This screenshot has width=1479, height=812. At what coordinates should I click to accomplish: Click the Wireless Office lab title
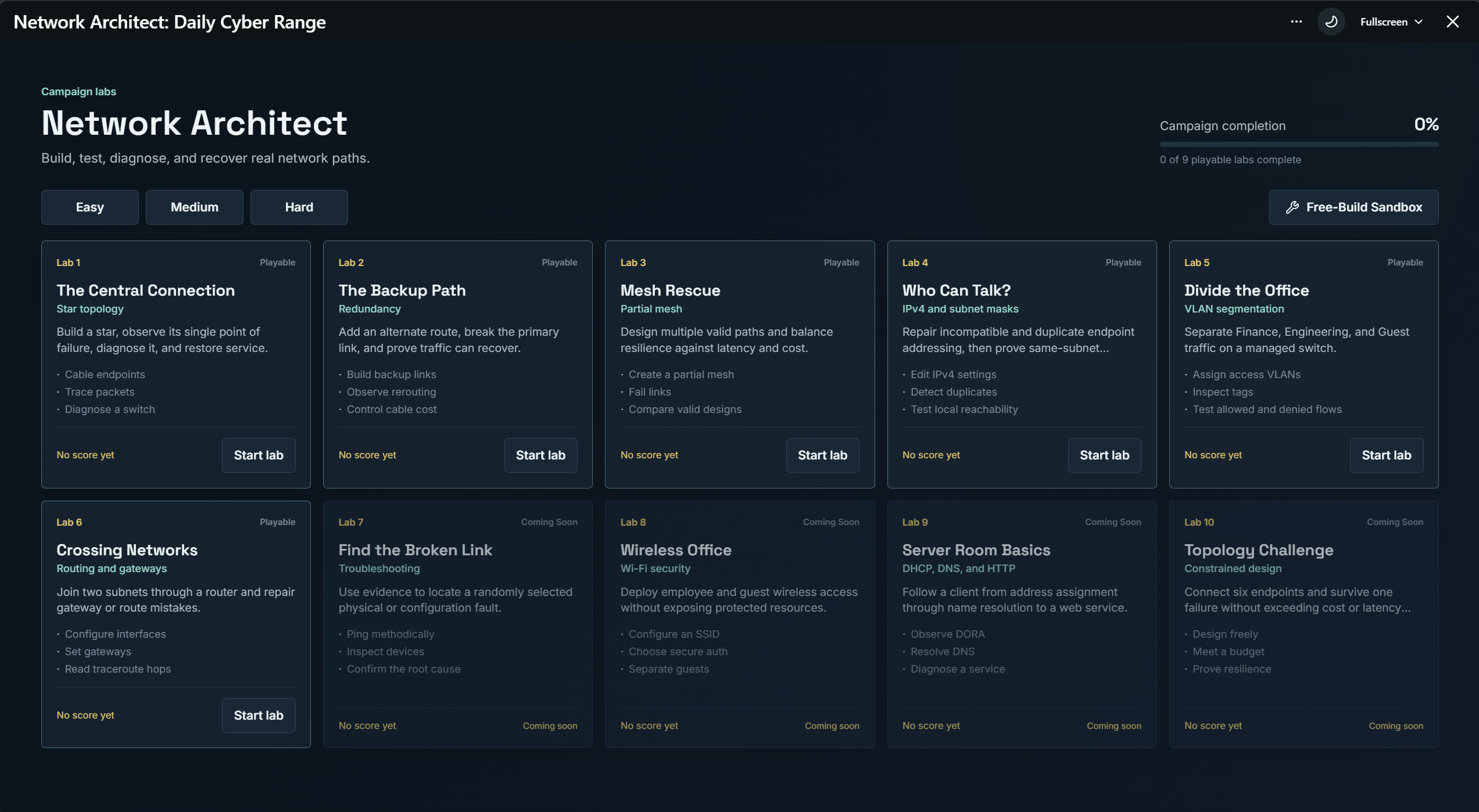coord(676,550)
